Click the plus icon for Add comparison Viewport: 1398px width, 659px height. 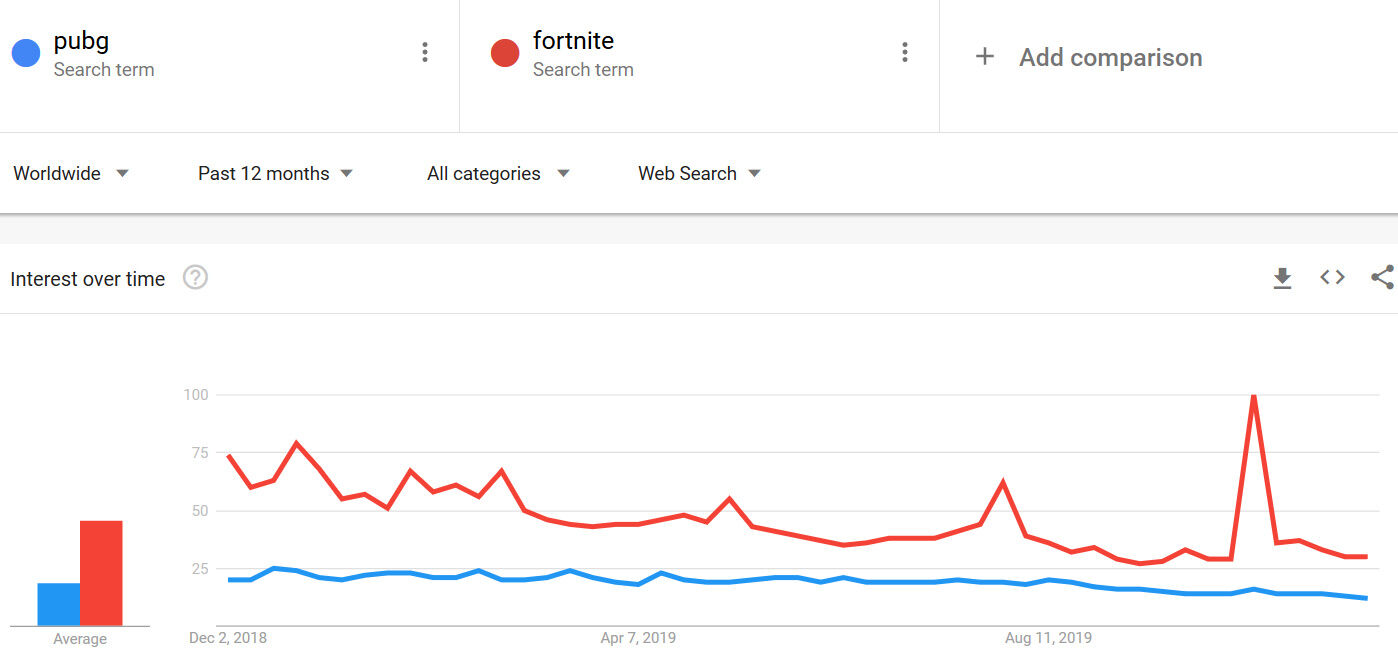pyautogui.click(x=985, y=57)
